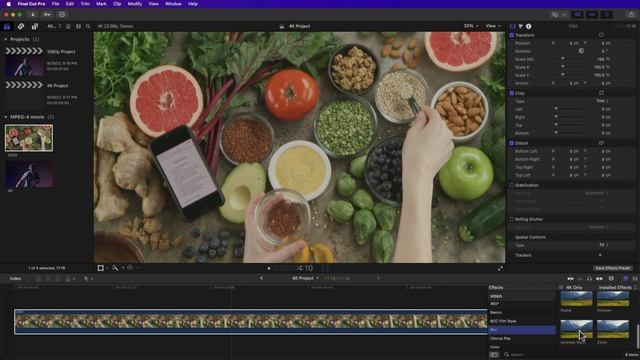Click the browser search magnifier icon
This screenshot has height=360, width=640.
(88, 26)
